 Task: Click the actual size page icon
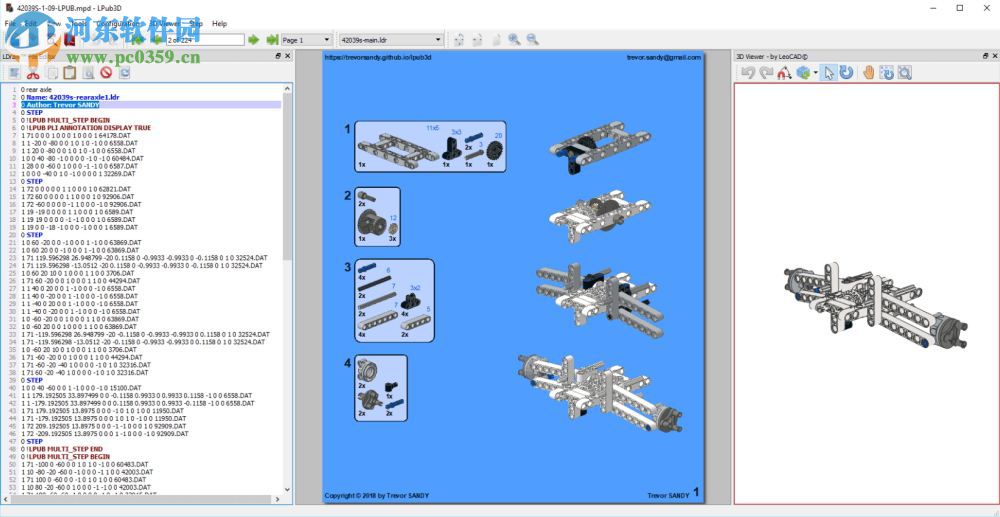tap(496, 40)
